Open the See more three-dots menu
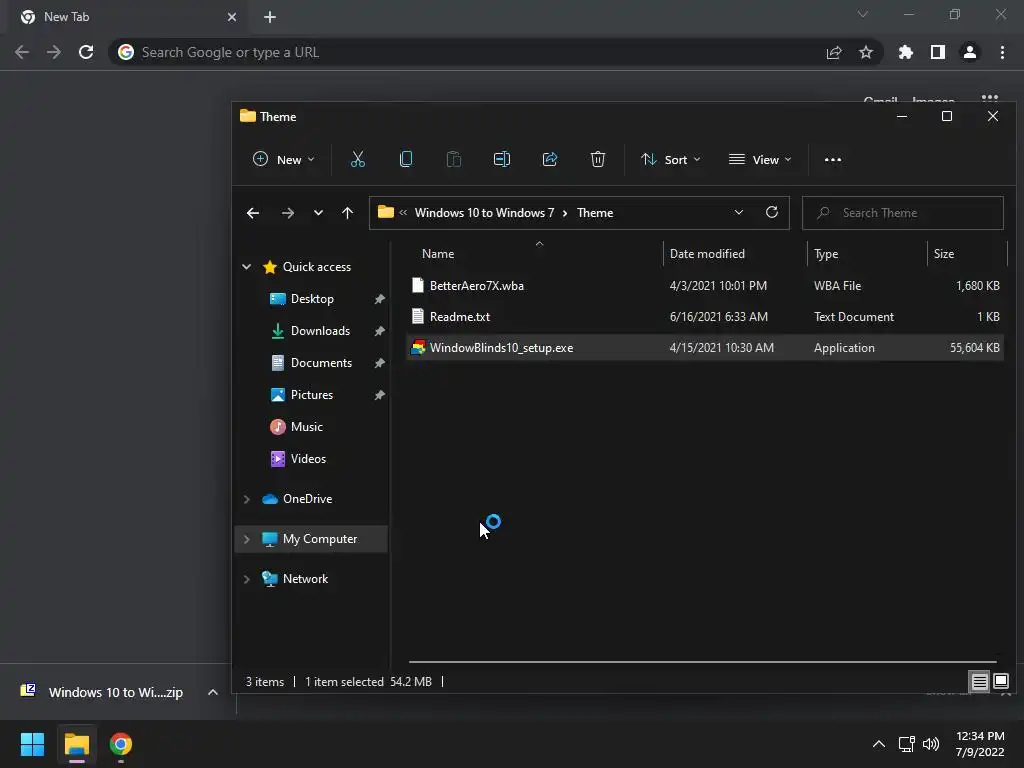The width and height of the screenshot is (1024, 768). tap(833, 159)
